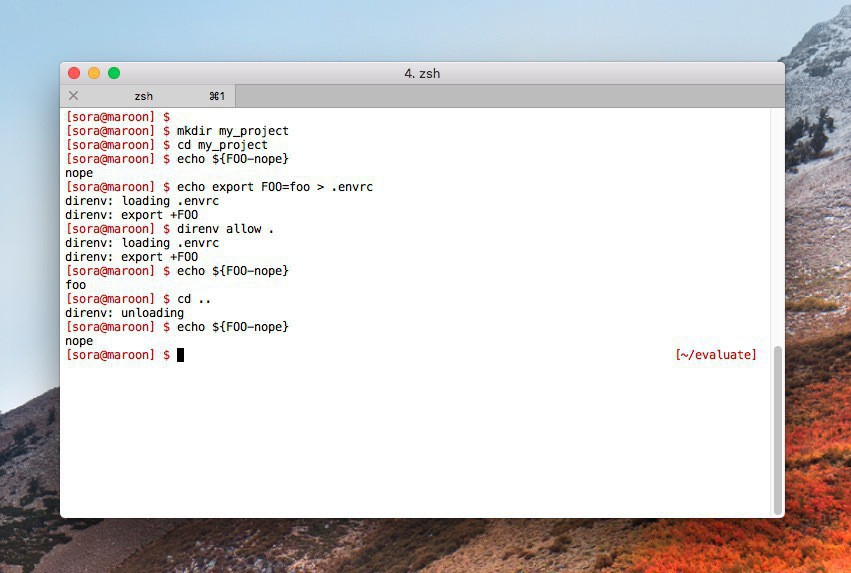The height and width of the screenshot is (573, 851).
Task: Click the '4. zsh' window title
Action: (x=422, y=73)
